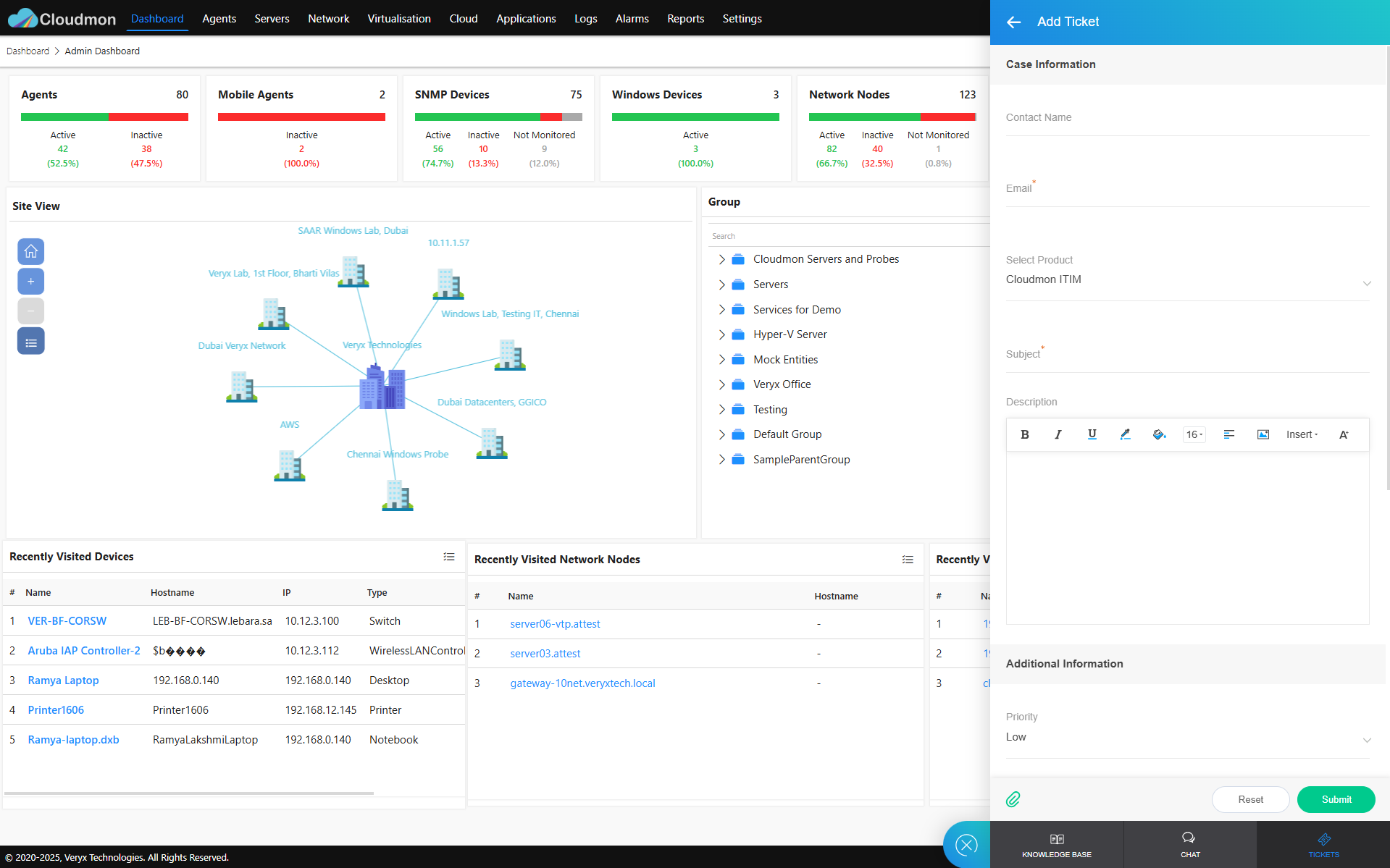Open the Reports menu
1390x868 pixels.
(x=685, y=19)
